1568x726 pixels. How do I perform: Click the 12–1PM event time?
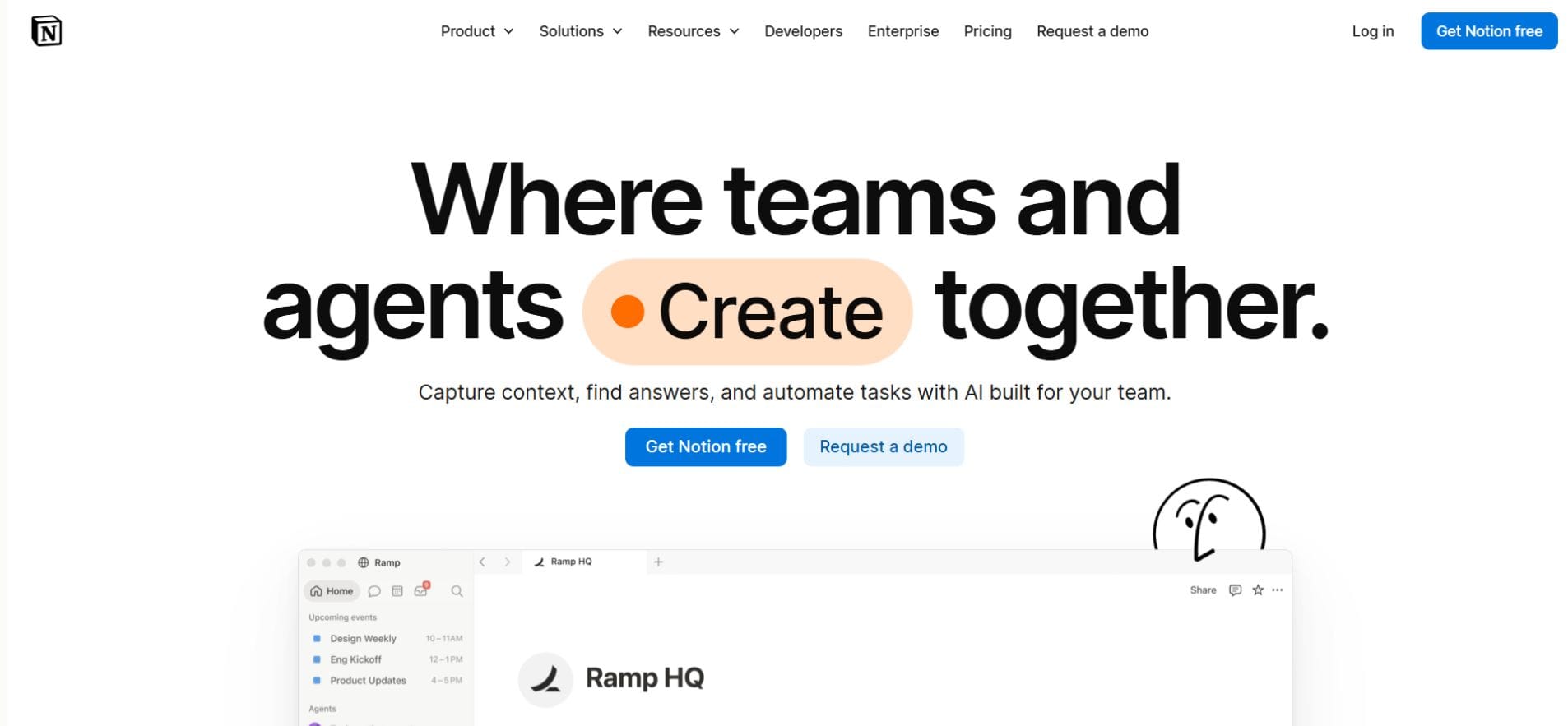(446, 659)
